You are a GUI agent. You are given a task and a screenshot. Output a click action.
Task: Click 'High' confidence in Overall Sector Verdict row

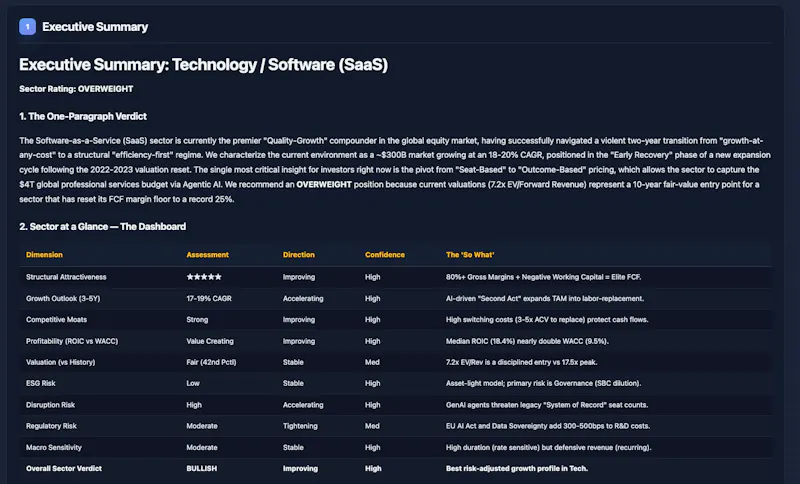tap(373, 468)
